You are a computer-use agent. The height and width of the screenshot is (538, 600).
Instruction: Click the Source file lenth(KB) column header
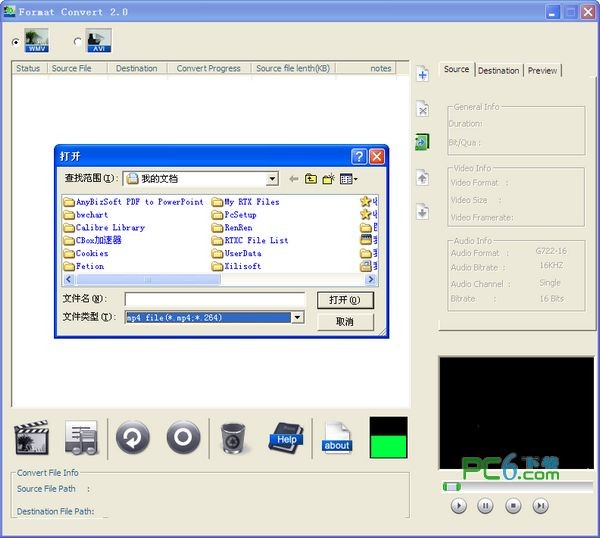pyautogui.click(x=293, y=68)
